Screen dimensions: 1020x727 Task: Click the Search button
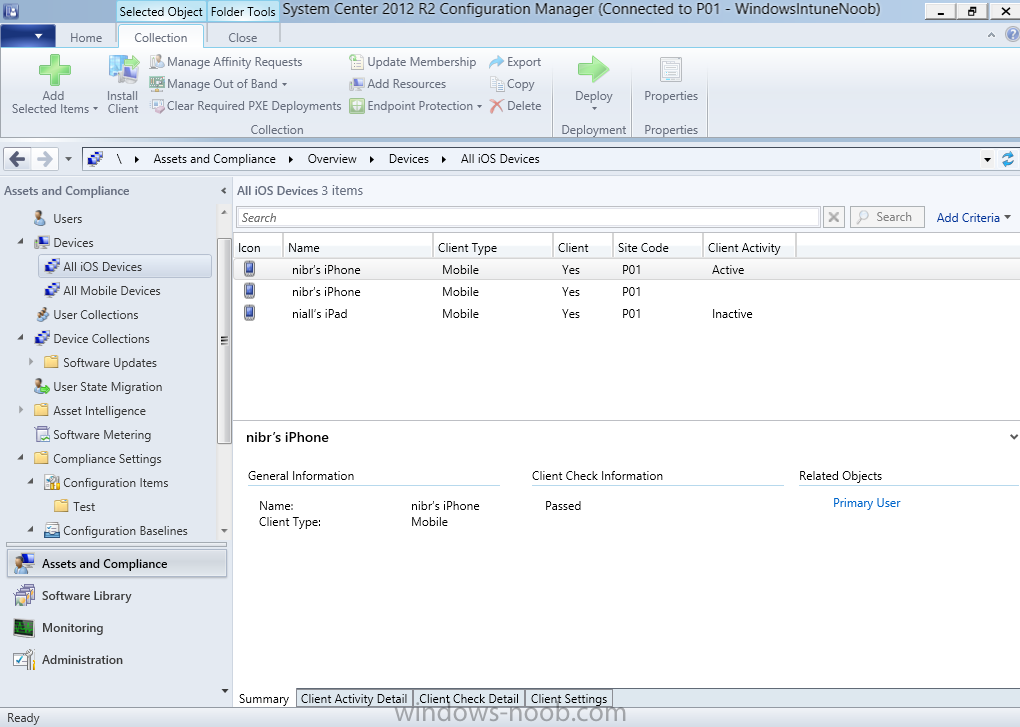point(887,217)
